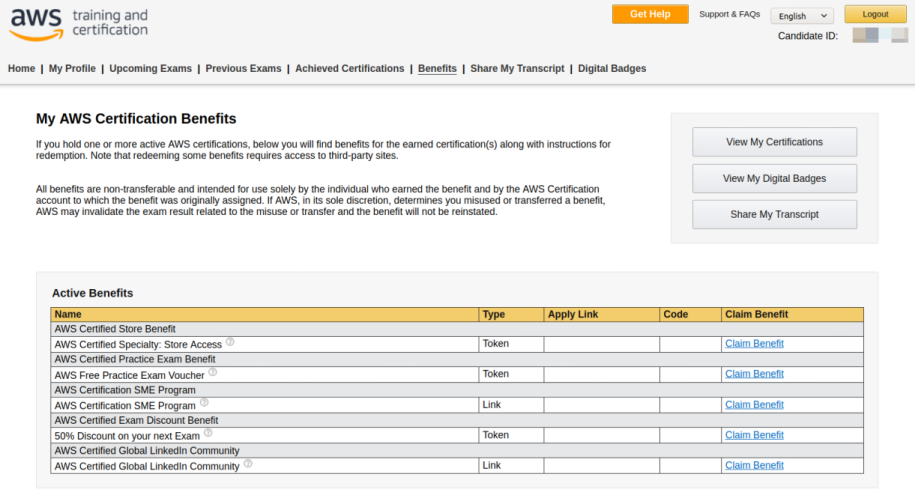This screenshot has height=495, width=915.
Task: Open the English language dropdown
Action: (x=802, y=16)
